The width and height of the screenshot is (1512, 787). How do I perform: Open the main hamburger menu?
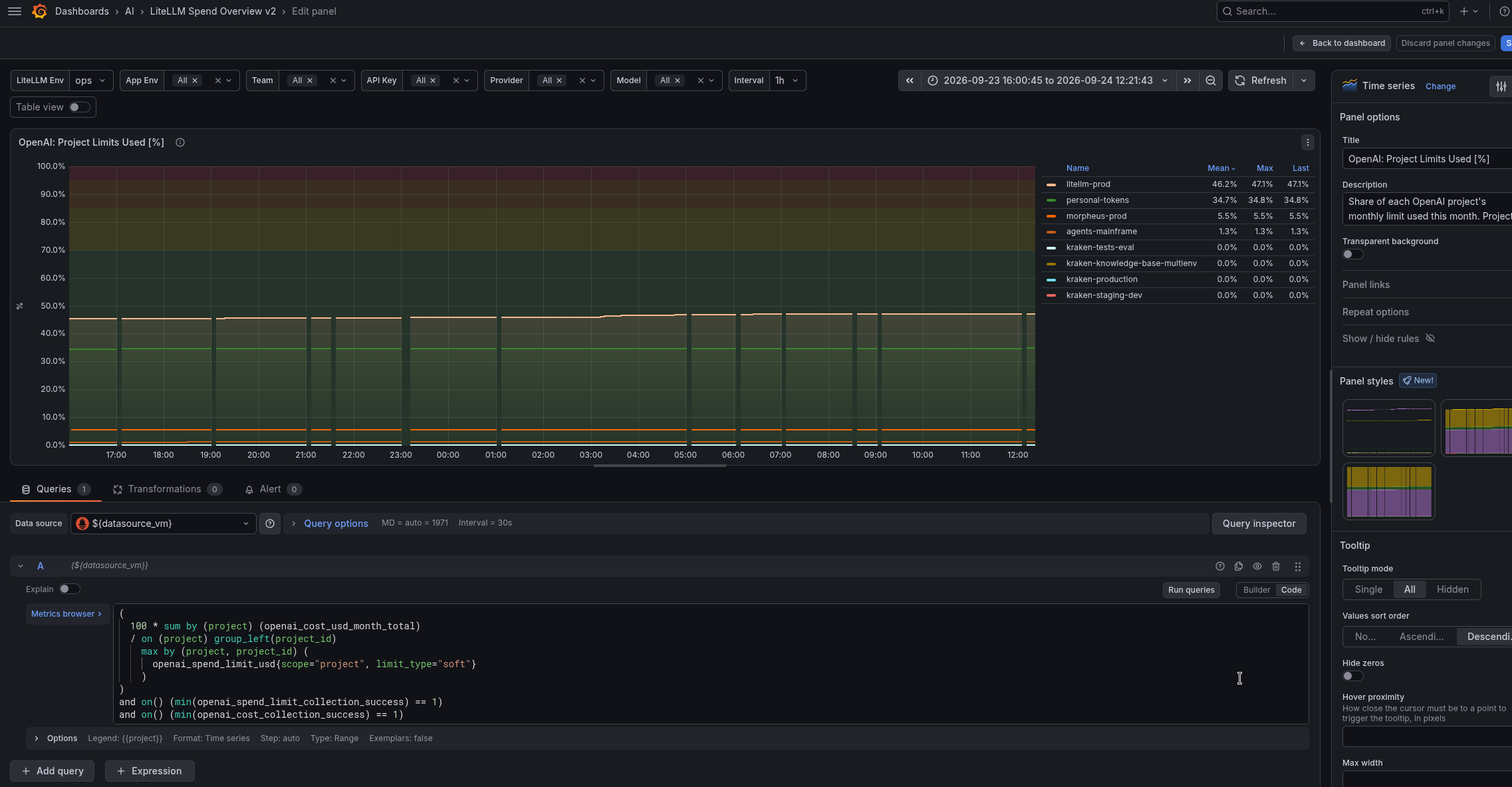tap(15, 11)
